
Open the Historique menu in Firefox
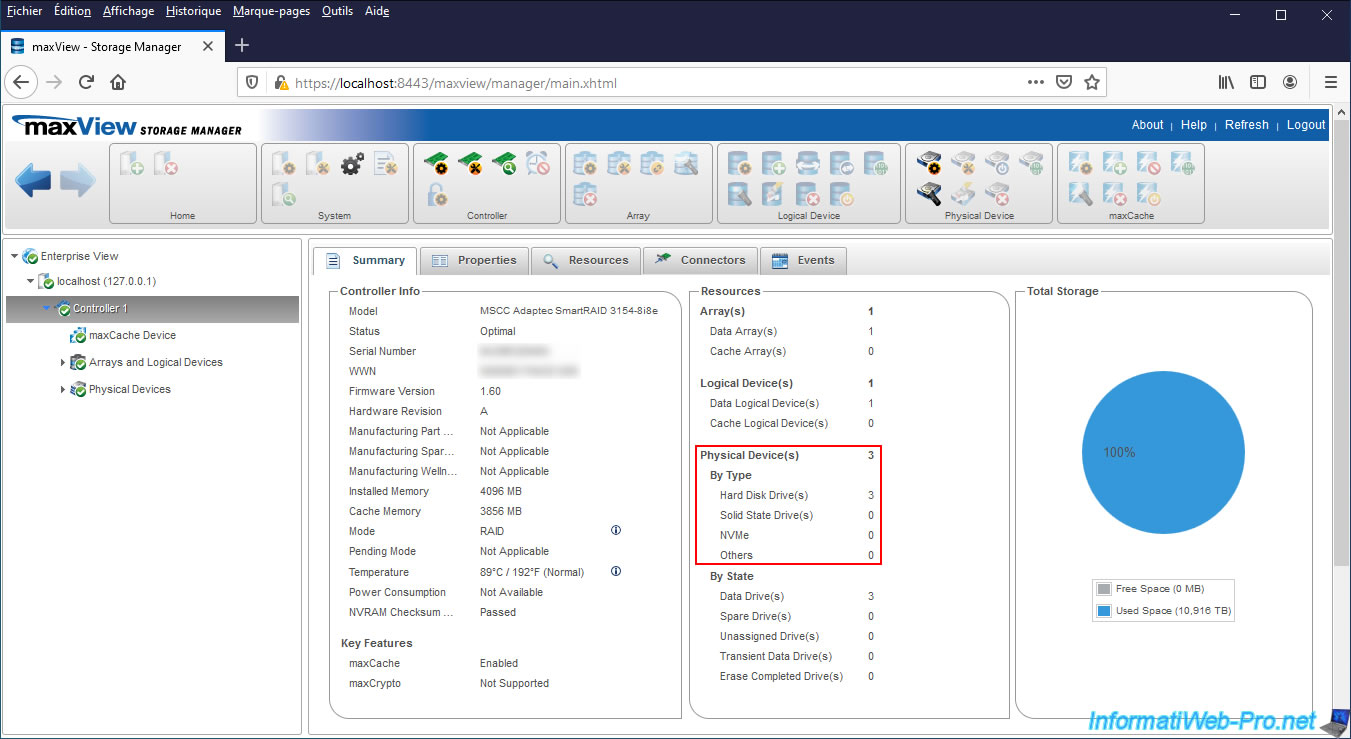tap(193, 11)
